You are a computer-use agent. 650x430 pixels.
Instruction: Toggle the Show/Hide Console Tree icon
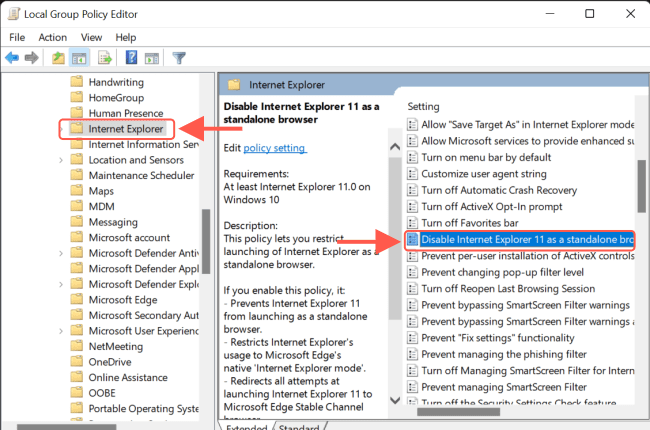coord(80,58)
